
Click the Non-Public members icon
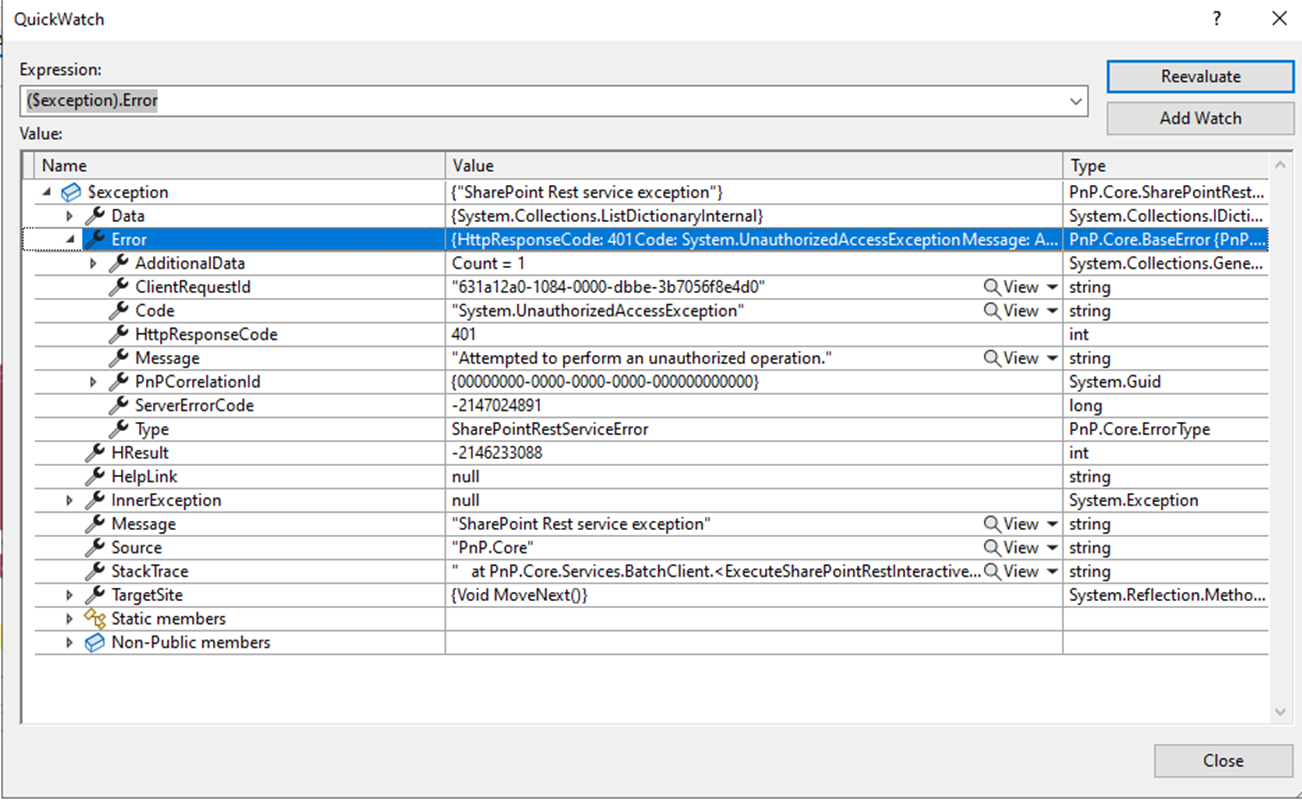point(95,643)
